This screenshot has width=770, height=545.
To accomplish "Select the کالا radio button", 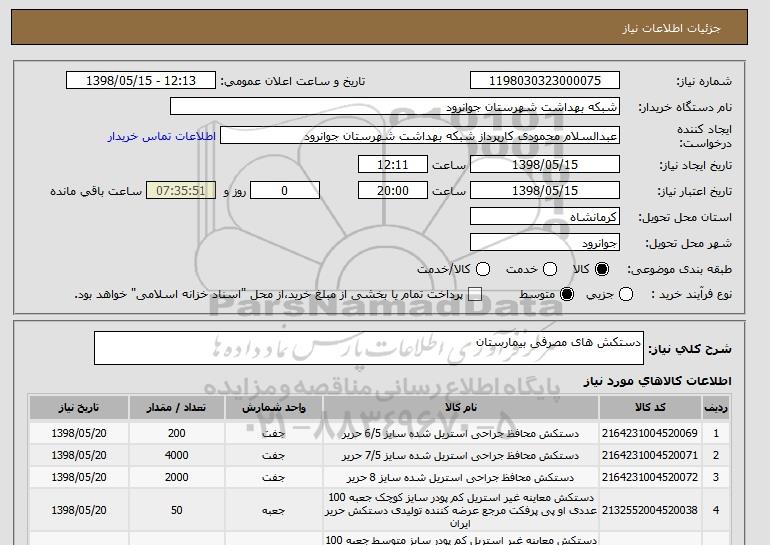I will [602, 269].
